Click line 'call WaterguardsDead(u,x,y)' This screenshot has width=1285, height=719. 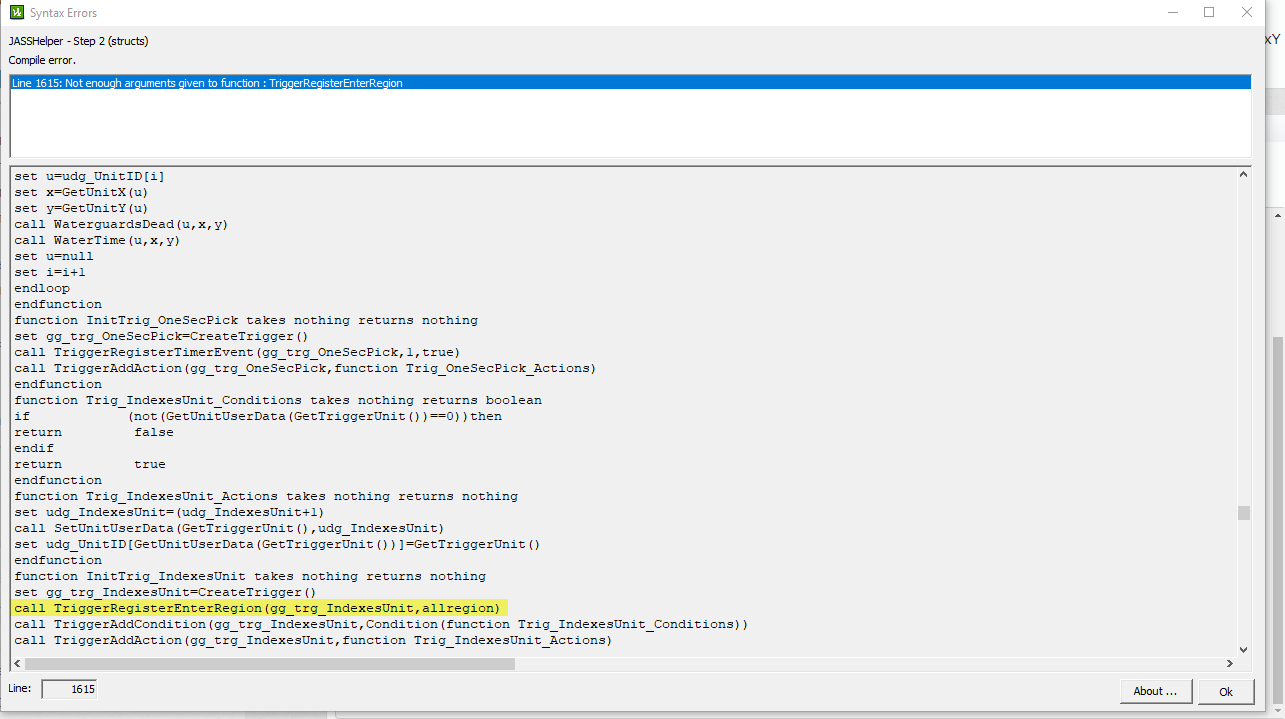click(120, 224)
